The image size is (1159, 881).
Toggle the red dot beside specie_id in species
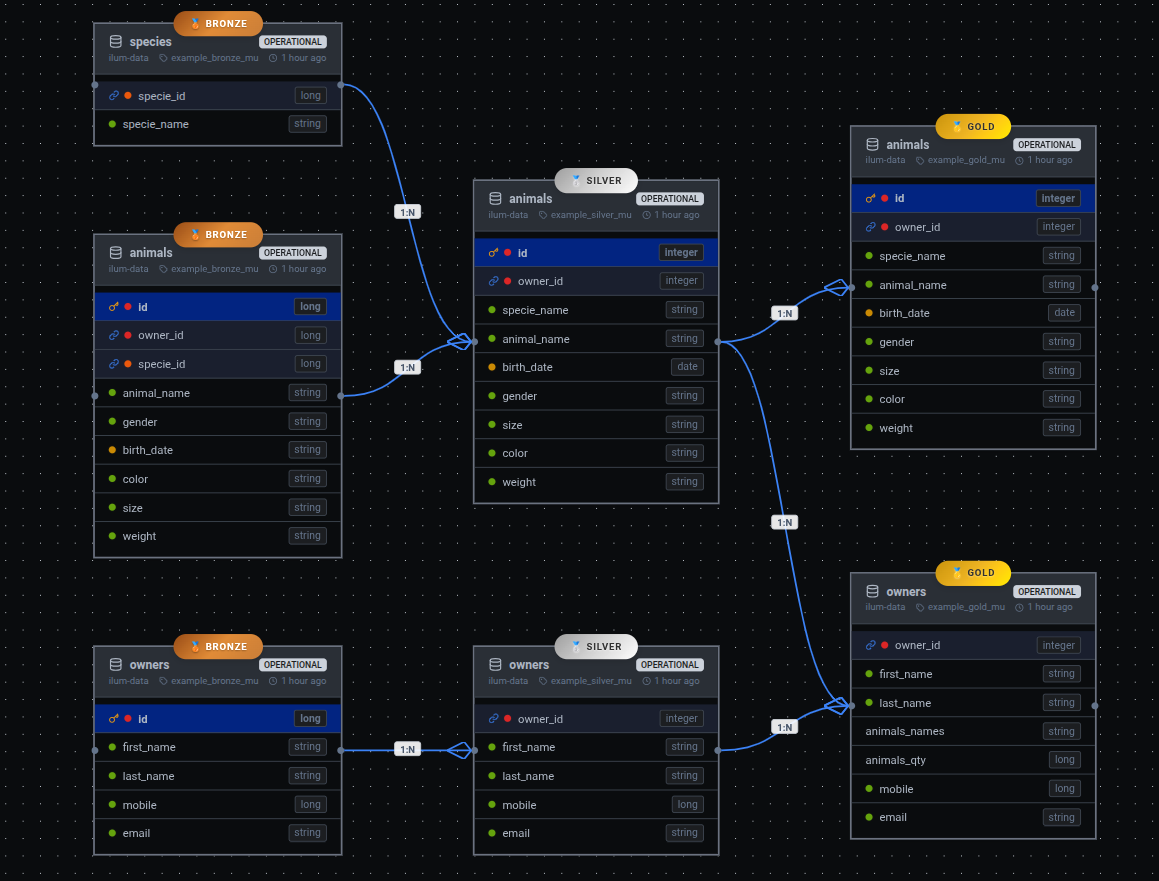(127, 95)
